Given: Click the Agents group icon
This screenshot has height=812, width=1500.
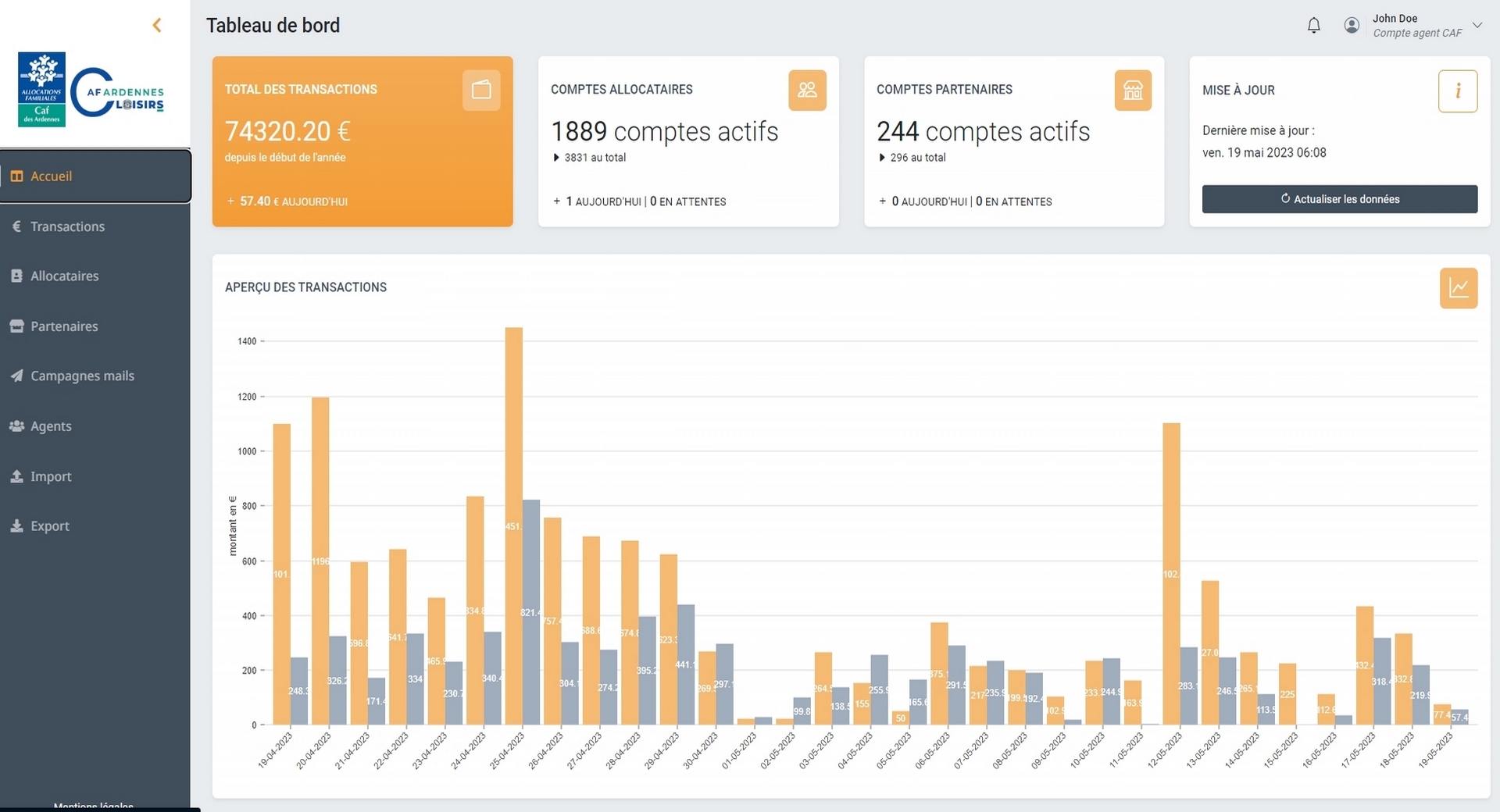Looking at the screenshot, I should pos(16,426).
